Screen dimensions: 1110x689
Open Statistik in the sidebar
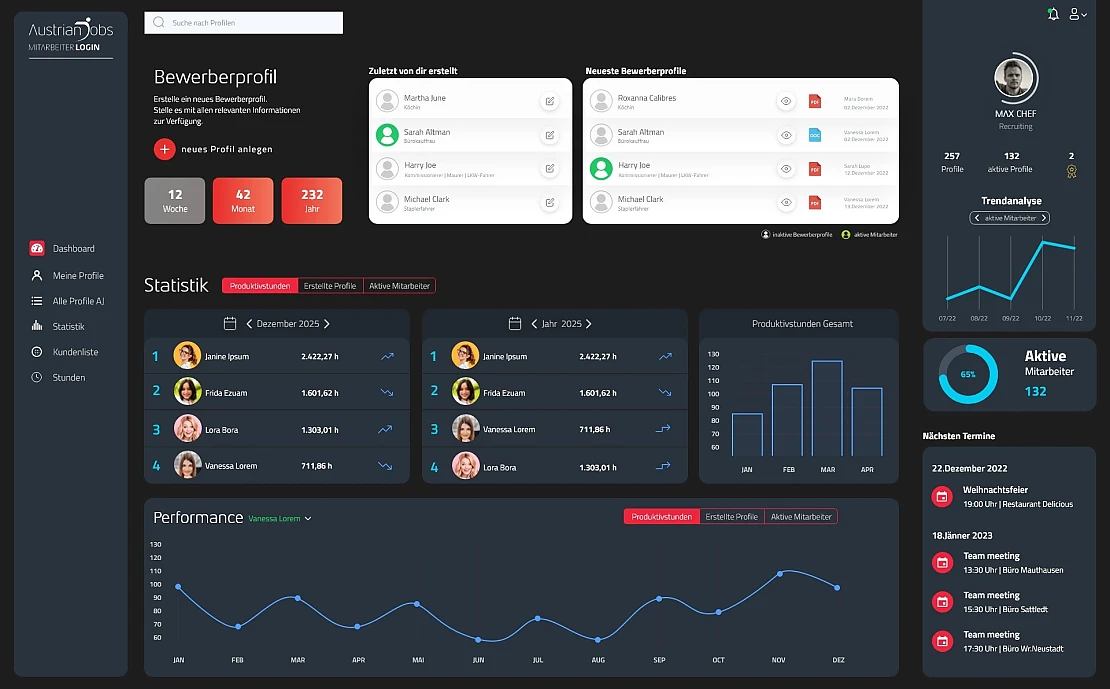[x=68, y=327]
